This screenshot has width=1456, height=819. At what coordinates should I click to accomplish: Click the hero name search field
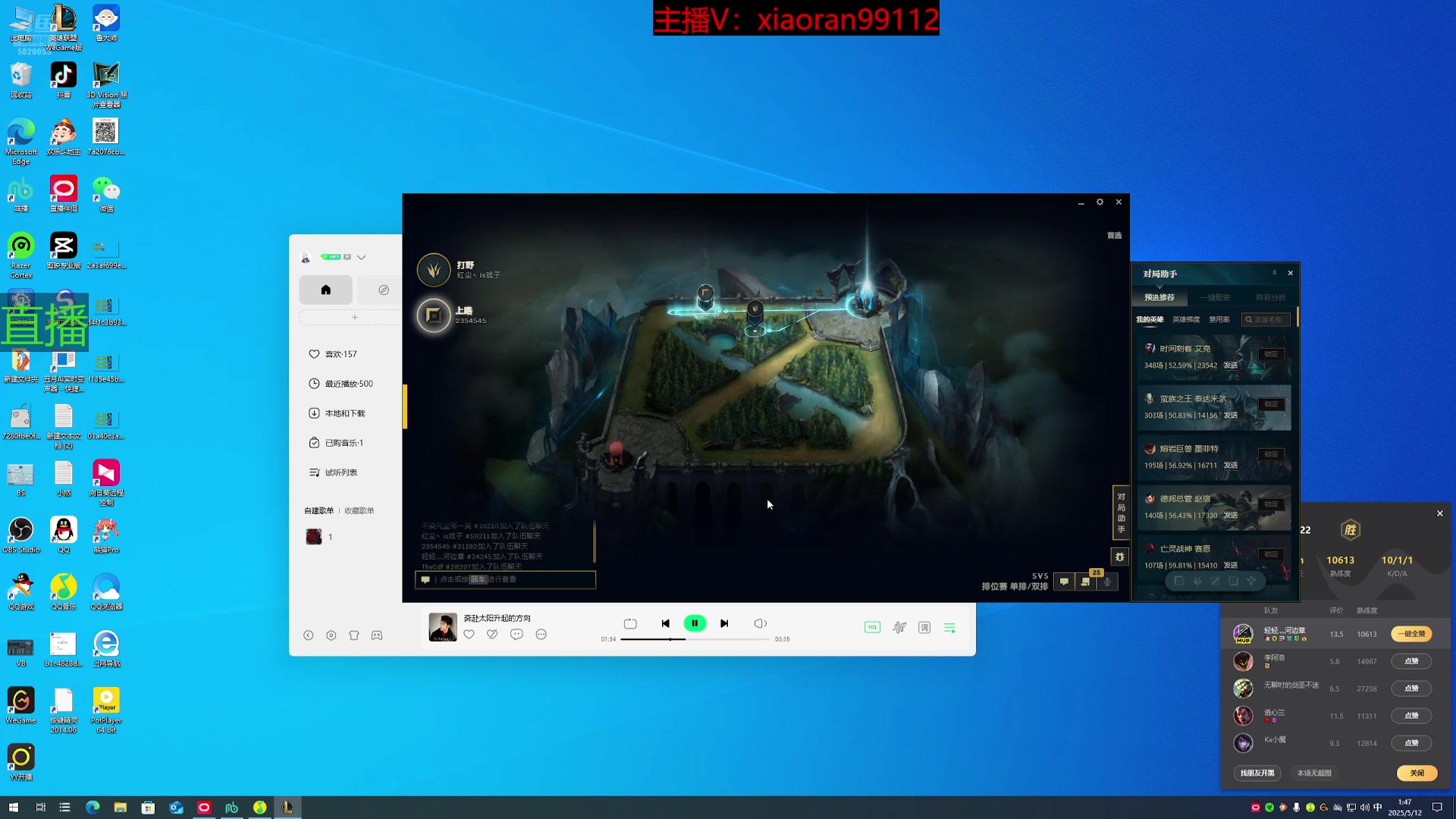pyautogui.click(x=1266, y=319)
